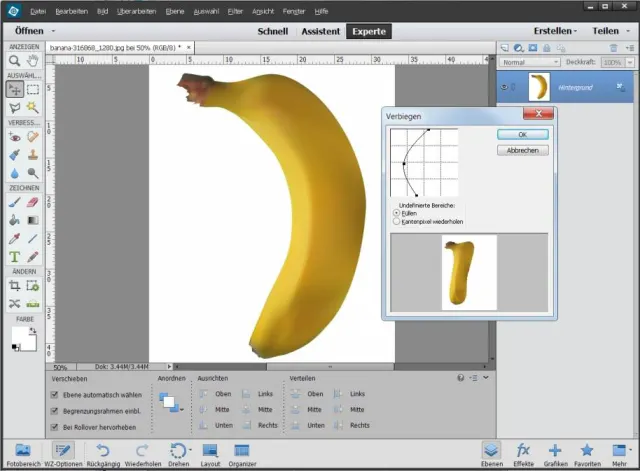The height and width of the screenshot is (471, 640).
Task: Select the Hand tool
Action: click(33, 61)
